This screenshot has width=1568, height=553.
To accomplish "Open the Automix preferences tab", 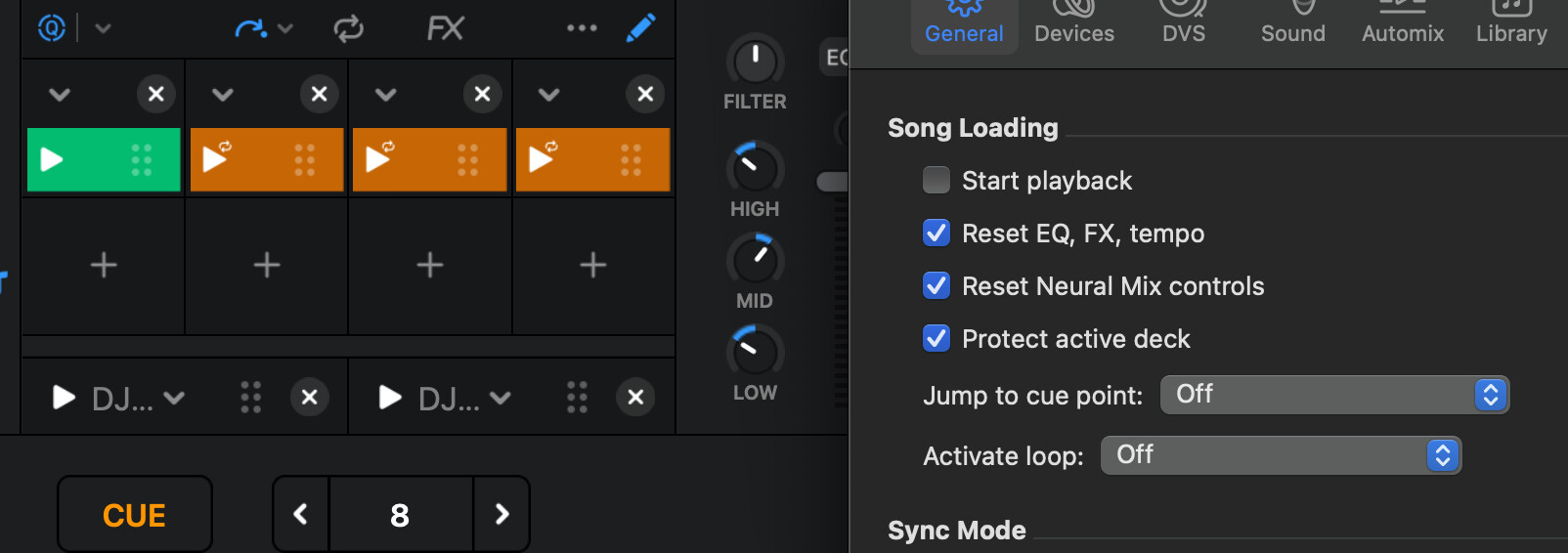I will [1403, 23].
